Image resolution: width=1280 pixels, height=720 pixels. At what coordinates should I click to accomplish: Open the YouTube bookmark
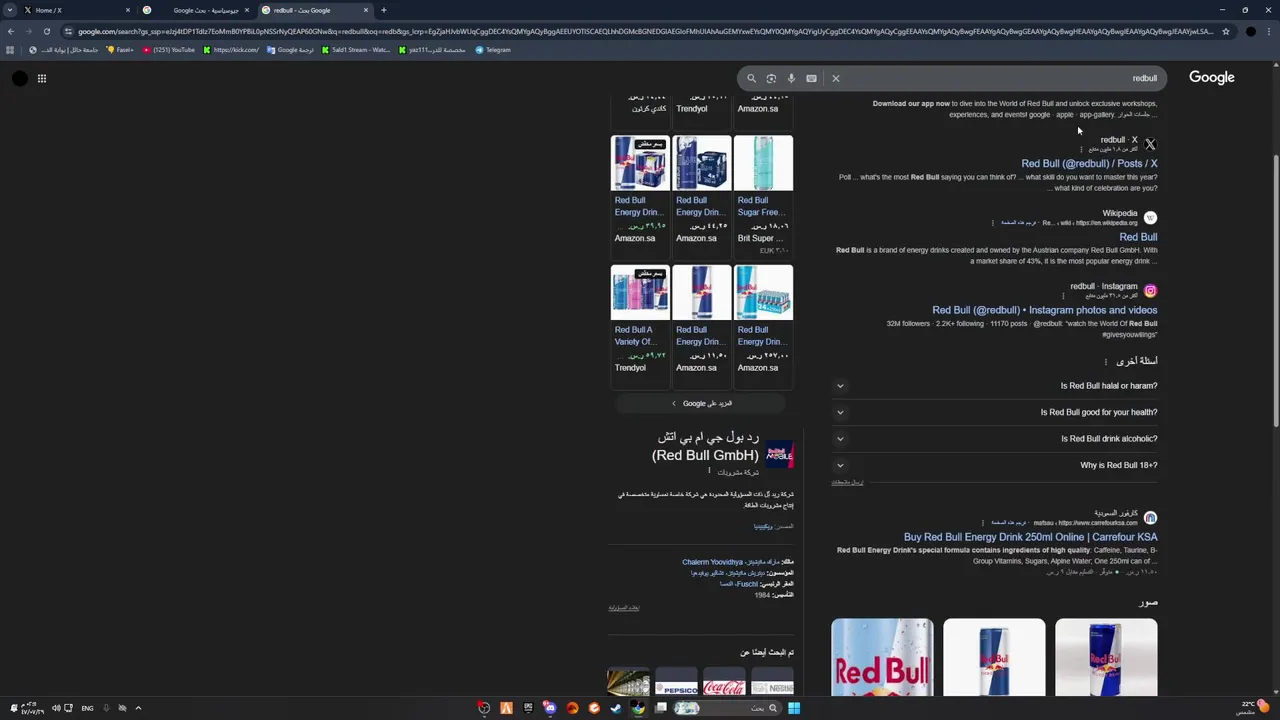pos(169,50)
